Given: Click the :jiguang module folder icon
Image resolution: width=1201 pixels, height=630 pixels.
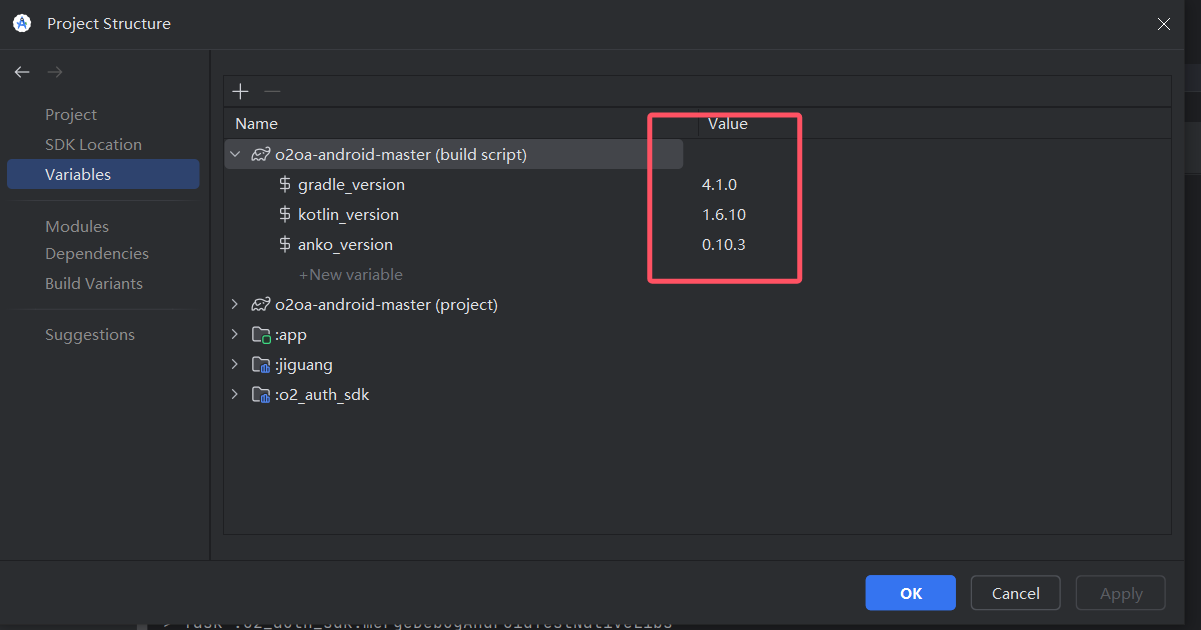Looking at the screenshot, I should [262, 365].
